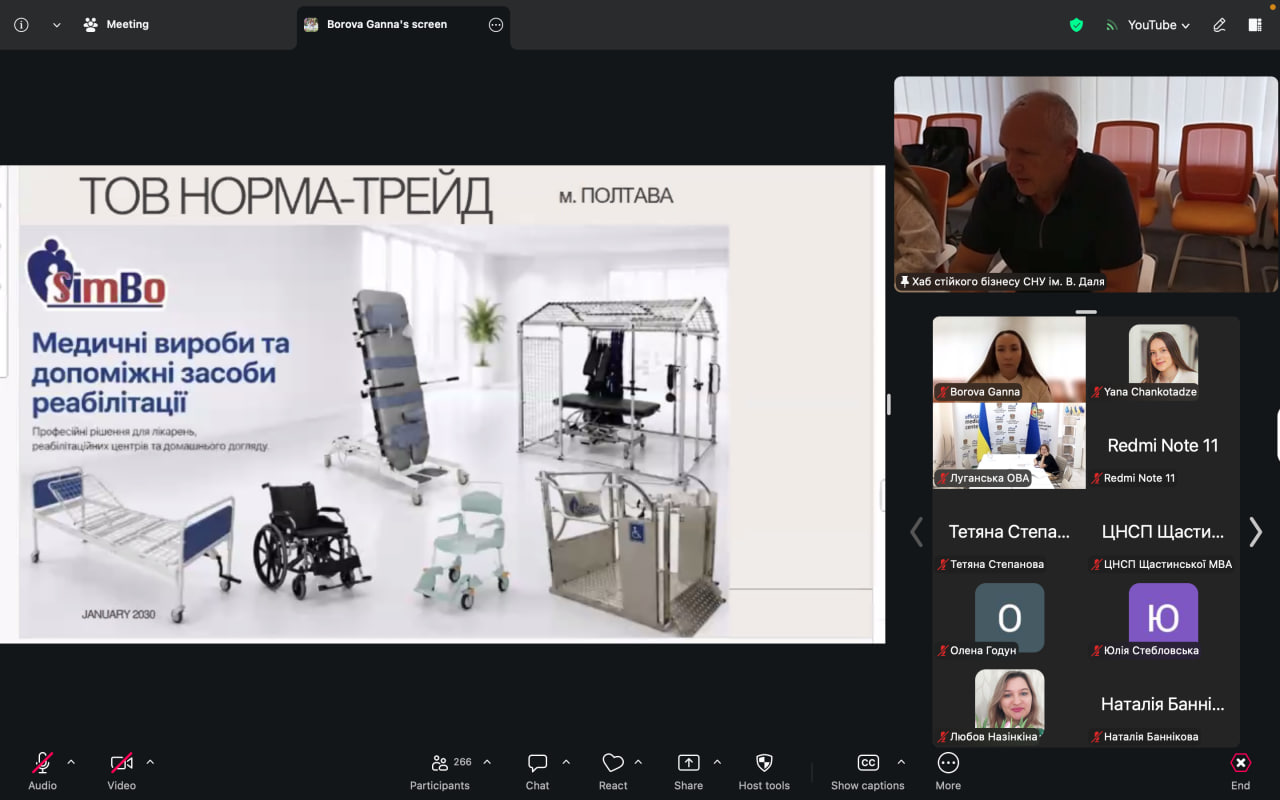Unmute with the Audio microphone button
The height and width of the screenshot is (800, 1280).
click(x=42, y=771)
